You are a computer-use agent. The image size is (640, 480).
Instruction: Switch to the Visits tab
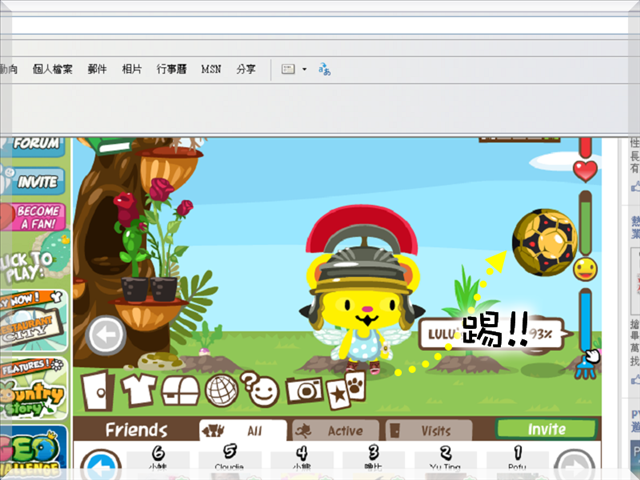pyautogui.click(x=429, y=431)
